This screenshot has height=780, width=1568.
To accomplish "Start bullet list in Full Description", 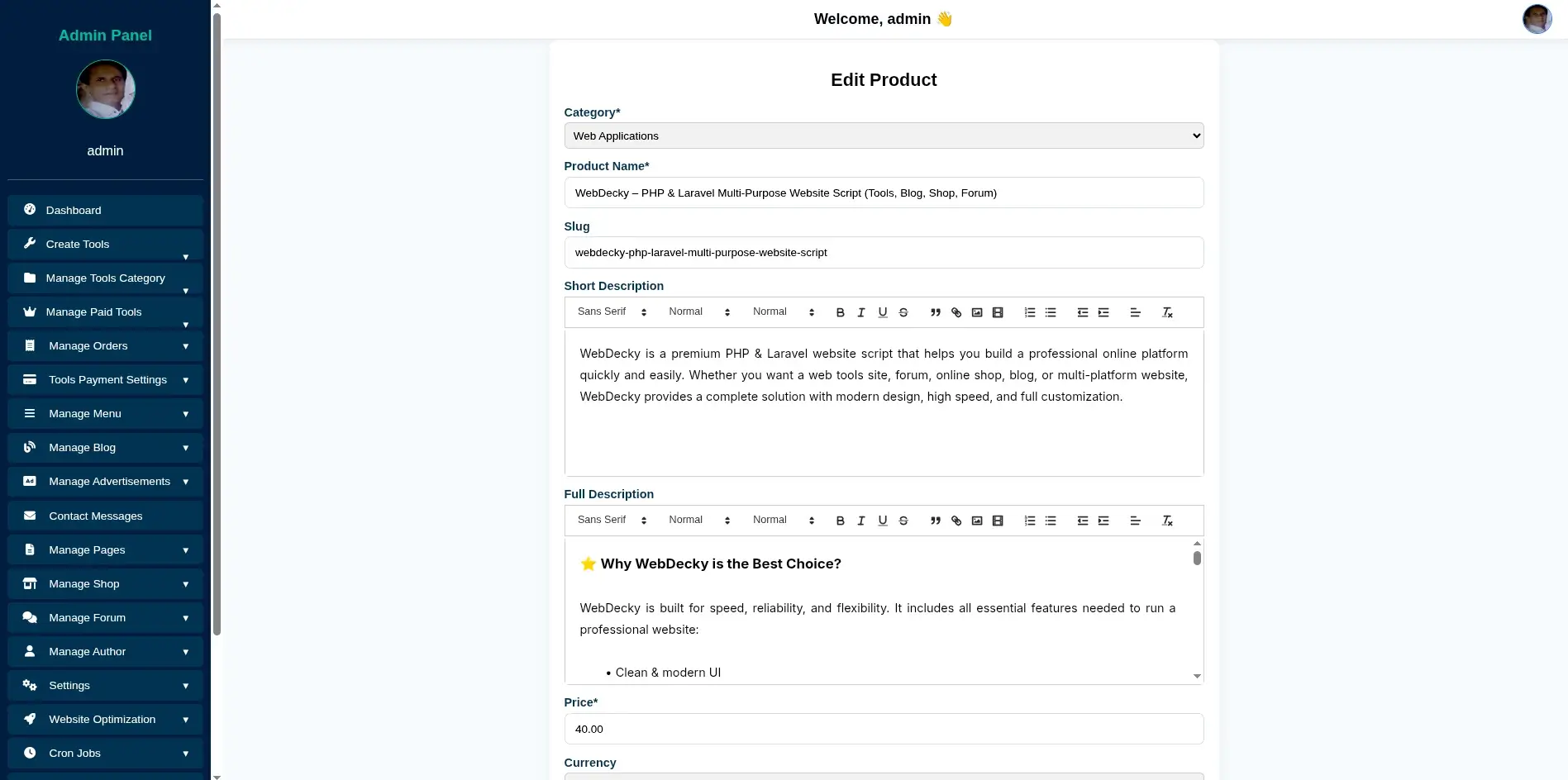I will 1051,521.
